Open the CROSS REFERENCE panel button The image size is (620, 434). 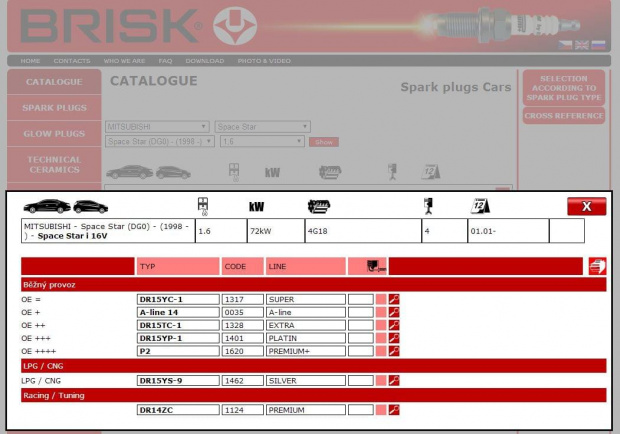(x=564, y=116)
